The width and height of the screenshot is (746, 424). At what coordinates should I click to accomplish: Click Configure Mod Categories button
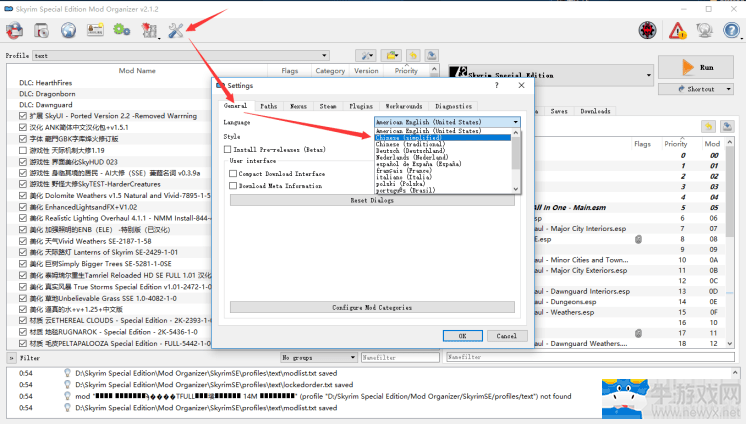[372, 307]
